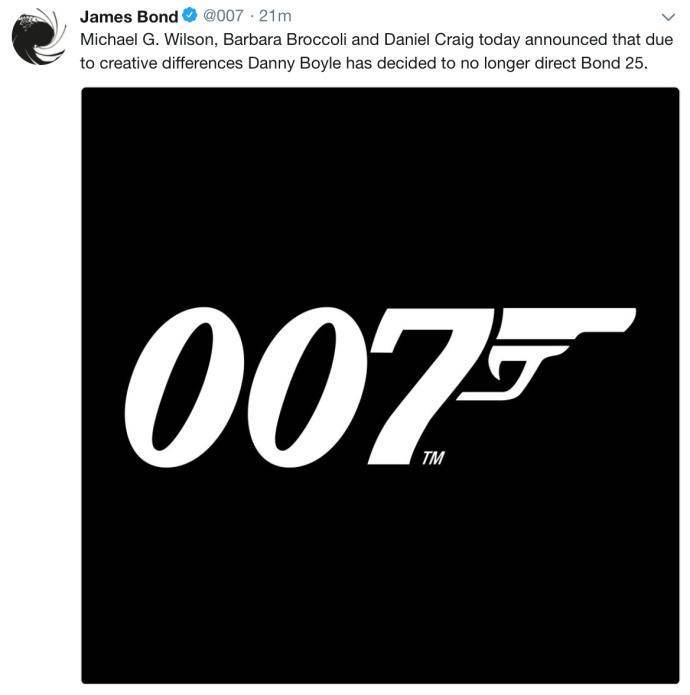This screenshot has width=690, height=695.
Task: Click the first zero of the 007 logo
Action: 183,387
